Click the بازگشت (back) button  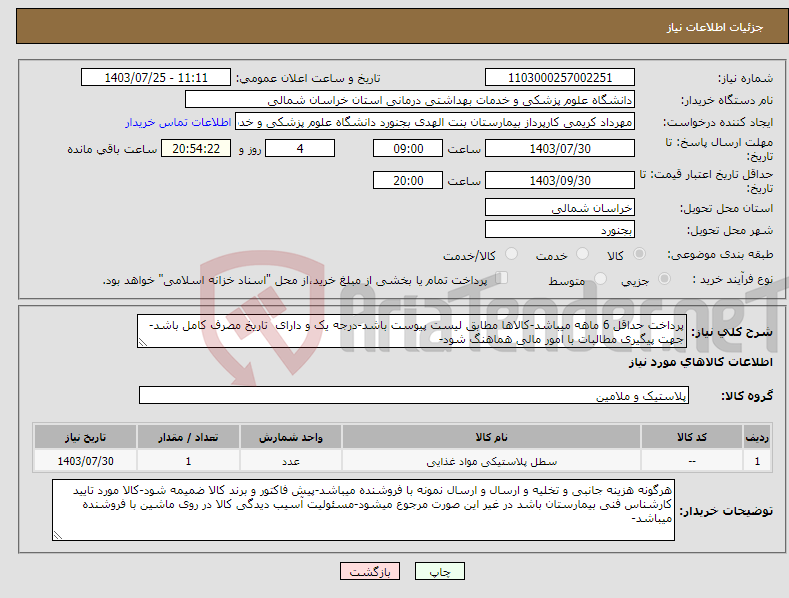coord(370,571)
